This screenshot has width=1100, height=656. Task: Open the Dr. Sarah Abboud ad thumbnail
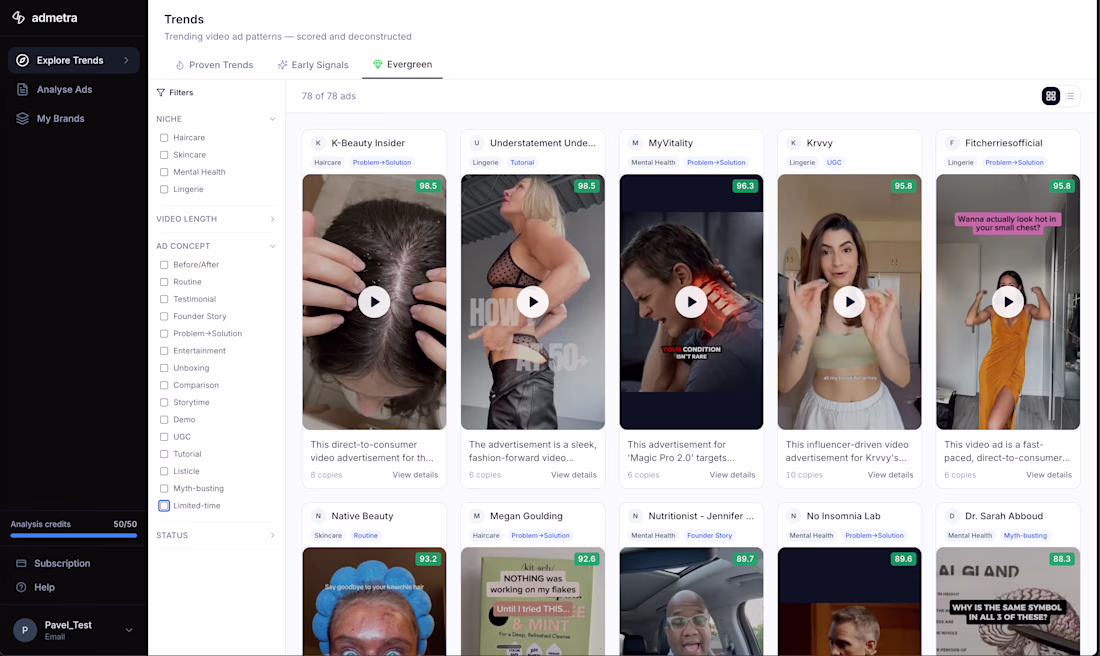coord(1008,601)
